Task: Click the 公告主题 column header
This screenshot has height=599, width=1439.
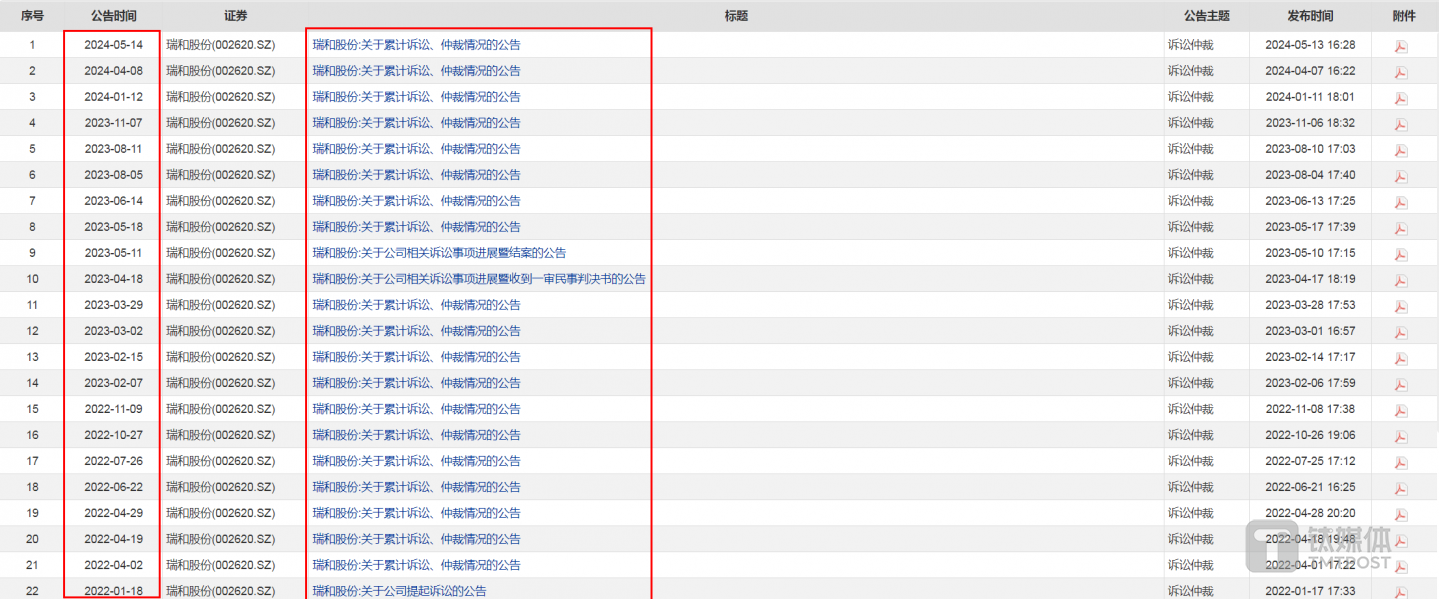Action: click(1207, 16)
